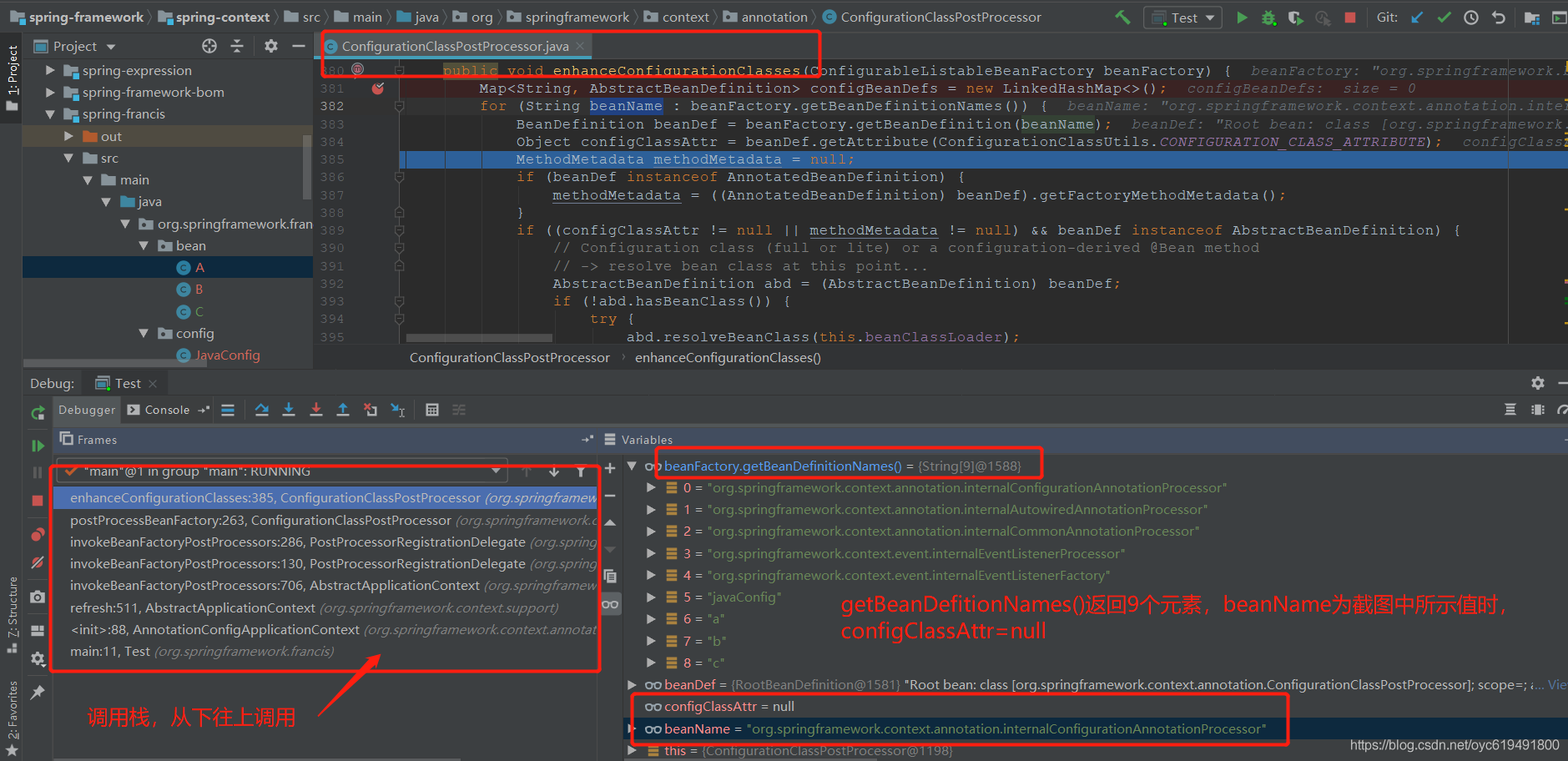Viewport: 1568px width, 761px height.
Task: Toggle the 7: Structure tool window
Action: (x=12, y=615)
